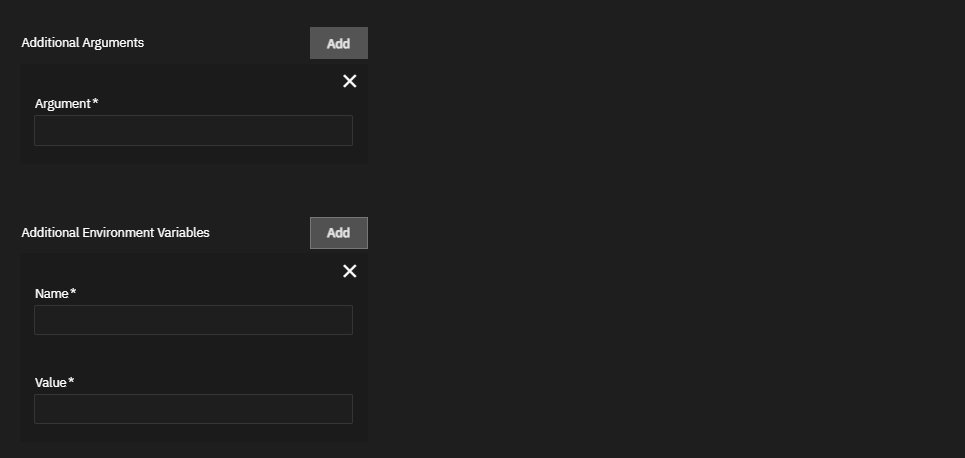
Task: Click the required asterisk beside Value
Action: pos(72,382)
